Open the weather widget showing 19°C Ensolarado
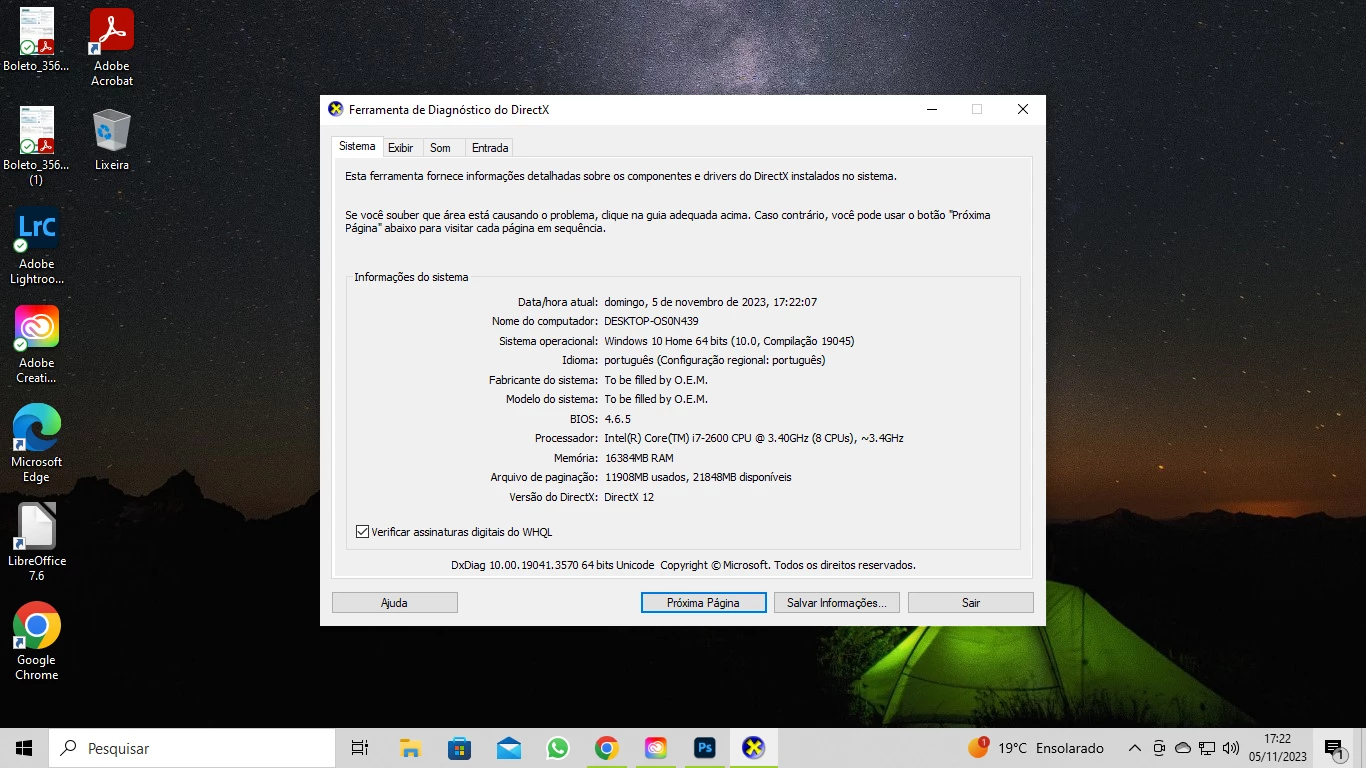The width and height of the screenshot is (1366, 768). [x=1036, y=748]
